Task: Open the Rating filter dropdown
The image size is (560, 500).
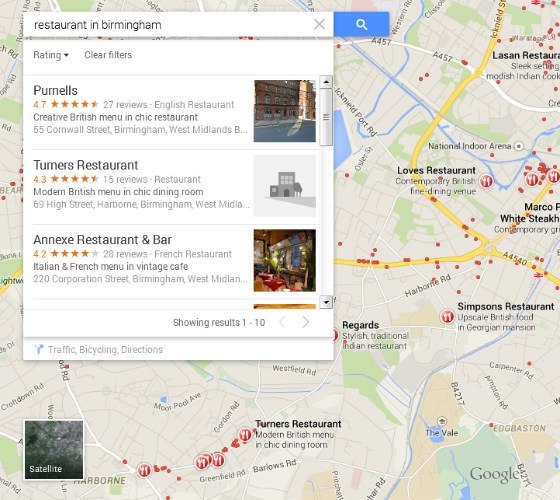Action: (x=51, y=55)
